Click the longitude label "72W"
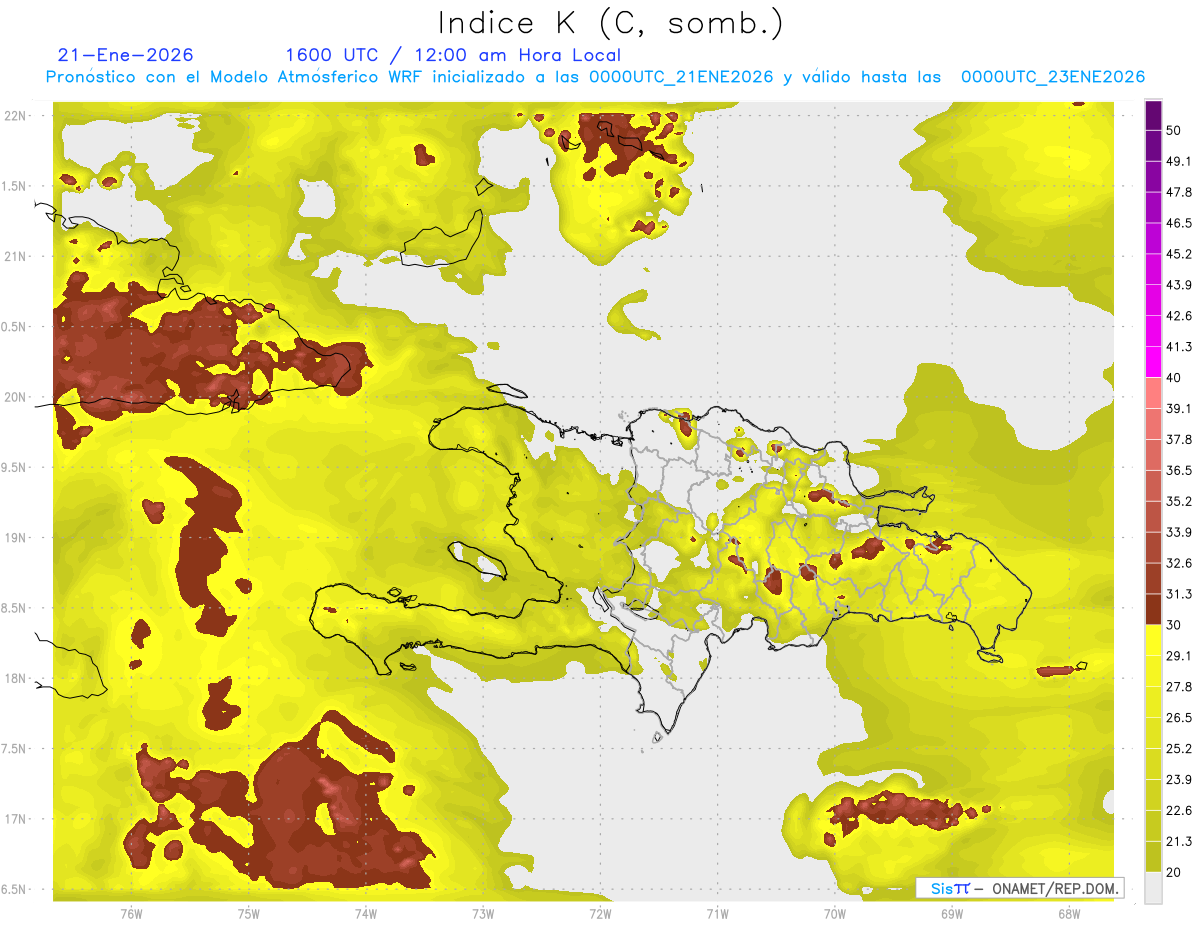Screen dimensions: 1200x927 [600, 914]
